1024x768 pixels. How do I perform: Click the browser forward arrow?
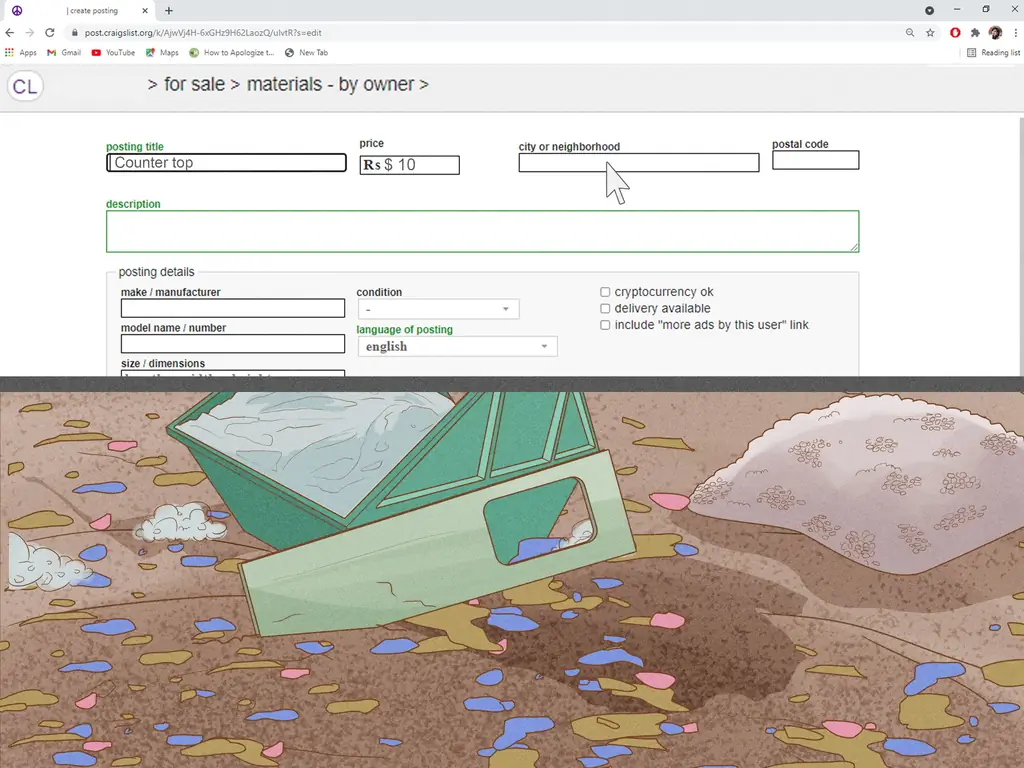click(x=29, y=33)
